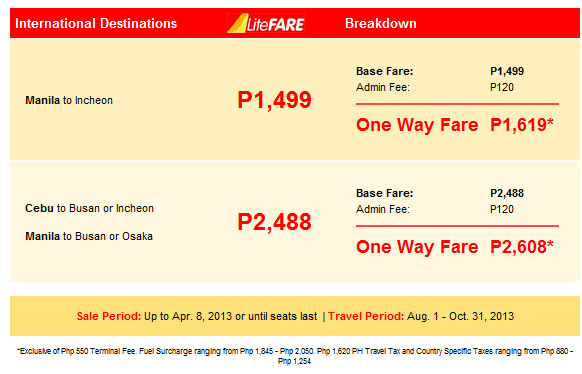Click One Way Fare P2,608 total
The image size is (582, 374).
pos(455,247)
